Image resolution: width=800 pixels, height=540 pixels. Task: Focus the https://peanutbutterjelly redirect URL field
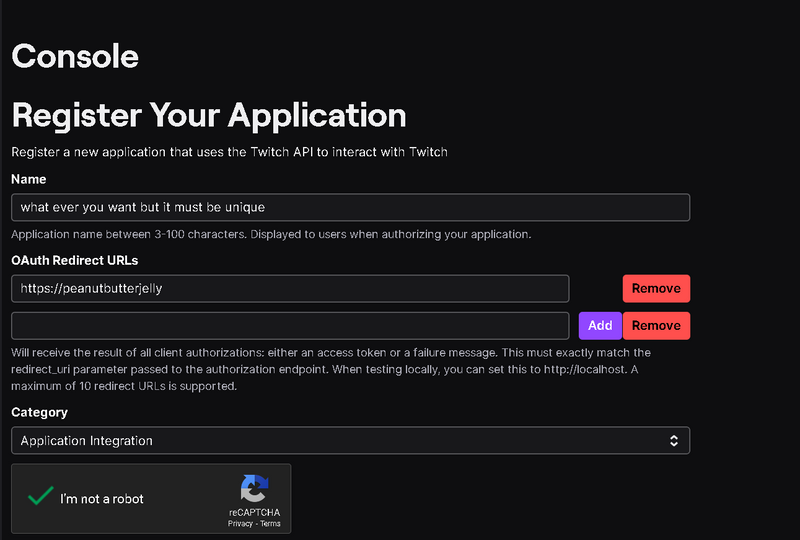pos(290,288)
